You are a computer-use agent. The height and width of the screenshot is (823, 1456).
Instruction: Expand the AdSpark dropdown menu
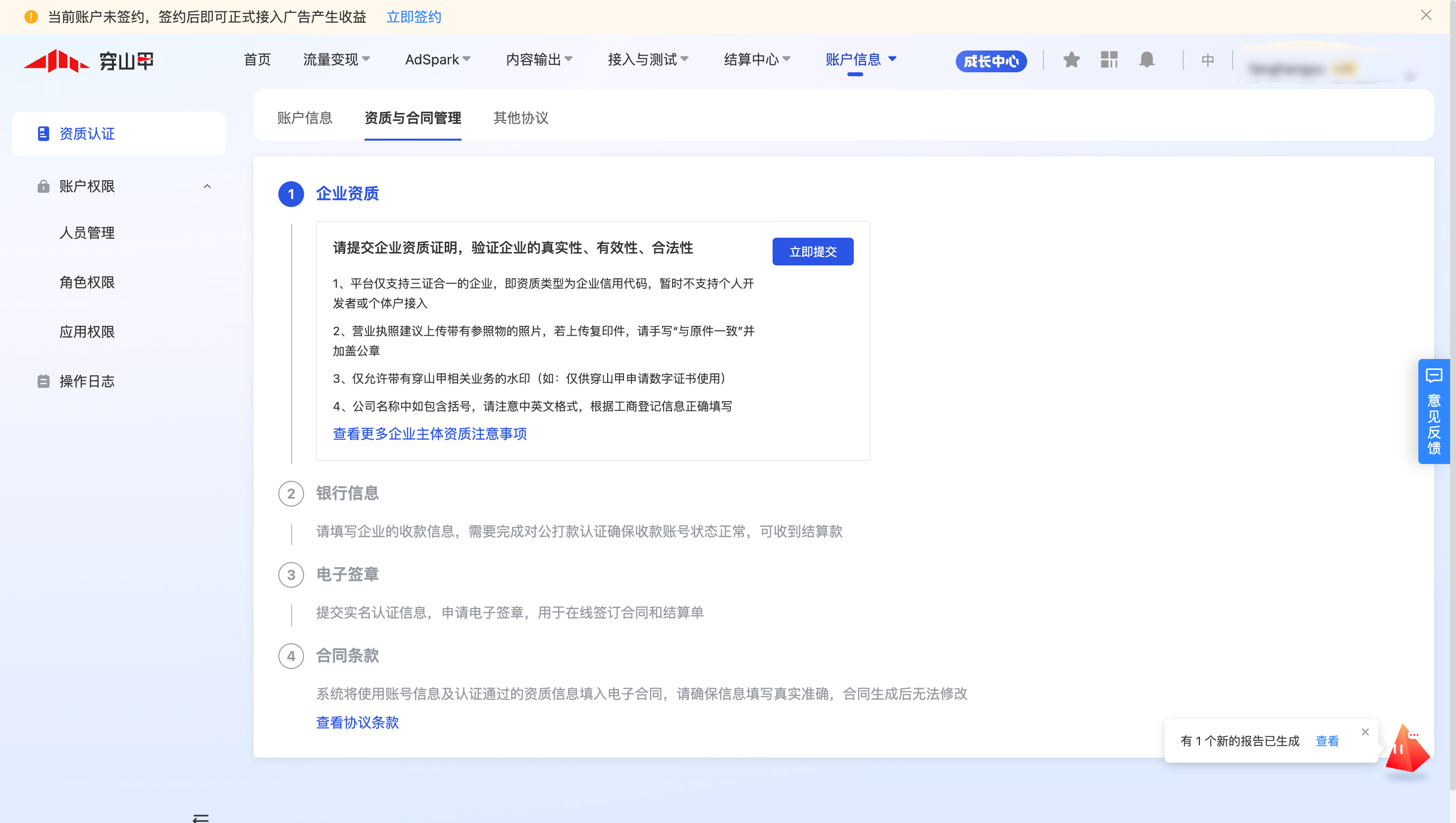pos(437,59)
